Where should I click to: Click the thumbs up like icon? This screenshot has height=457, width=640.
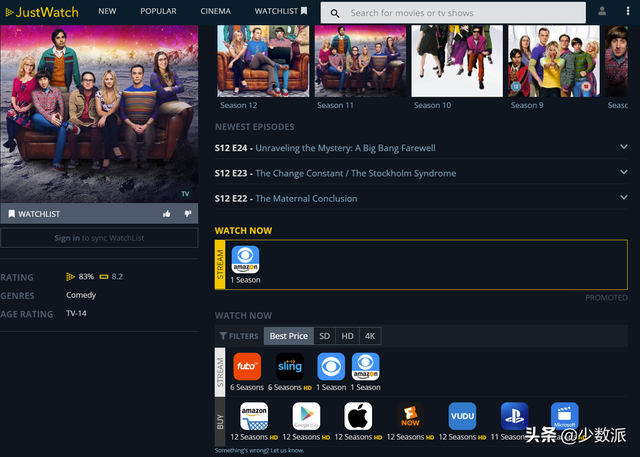pos(167,214)
